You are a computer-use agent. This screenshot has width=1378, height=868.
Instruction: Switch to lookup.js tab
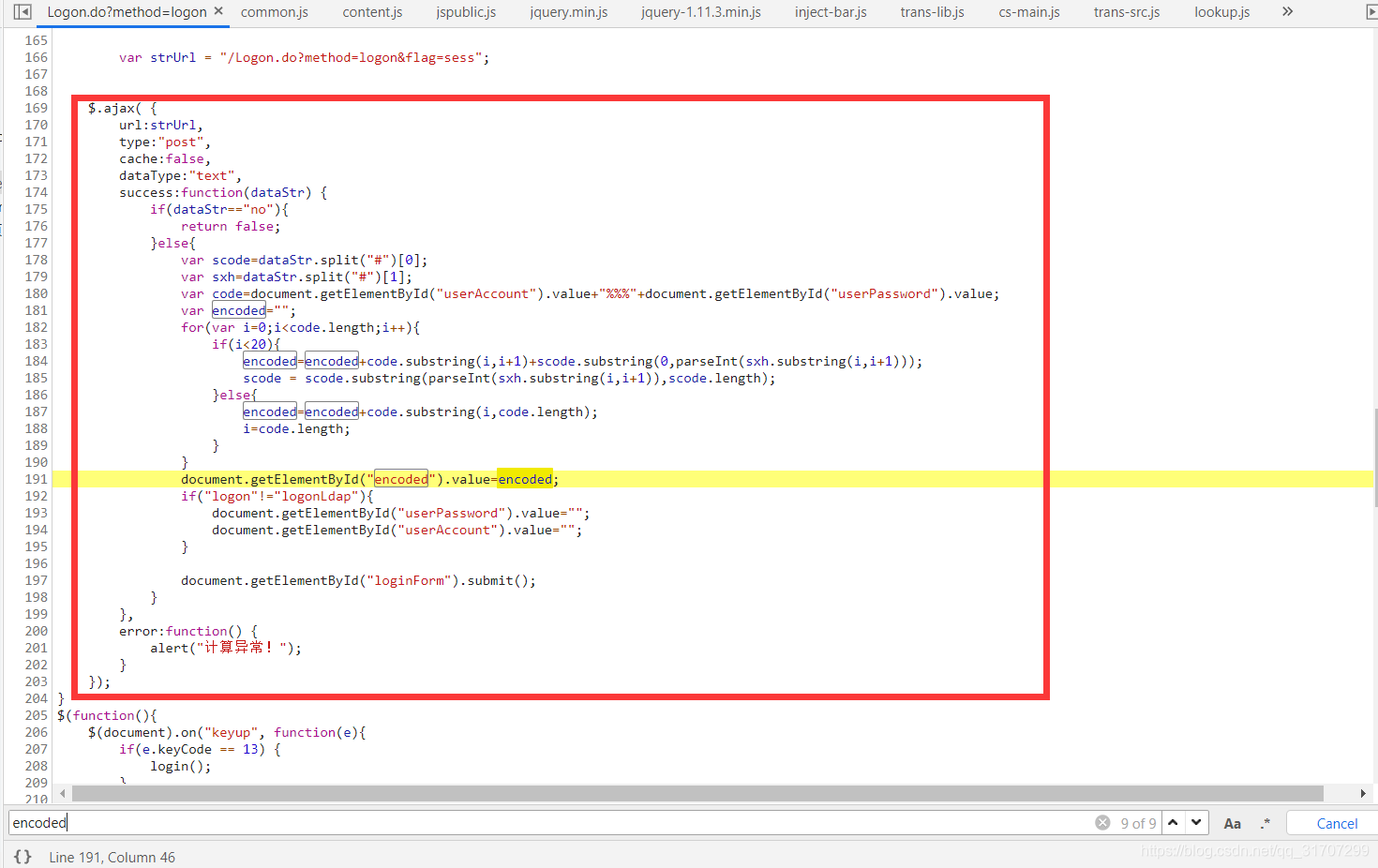[1221, 12]
